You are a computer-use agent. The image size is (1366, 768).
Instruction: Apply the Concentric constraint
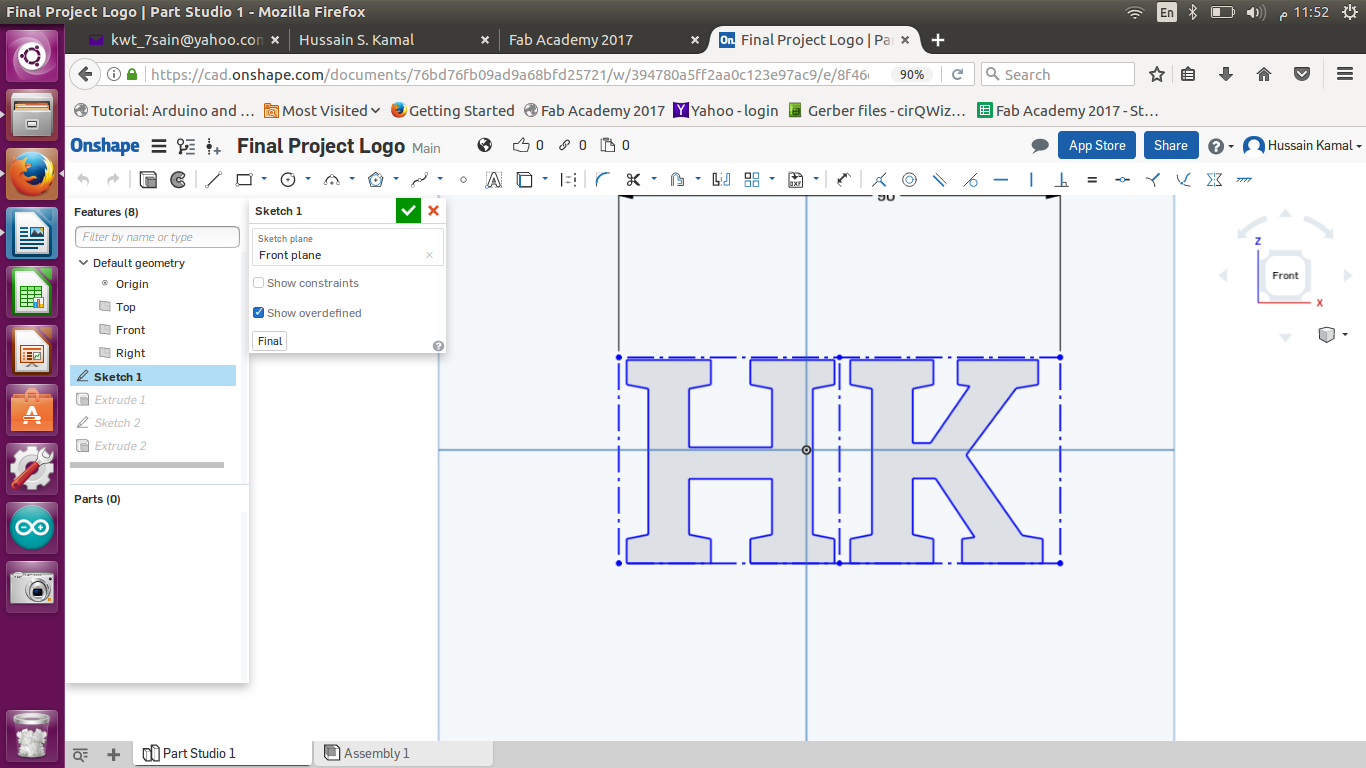pyautogui.click(x=909, y=180)
